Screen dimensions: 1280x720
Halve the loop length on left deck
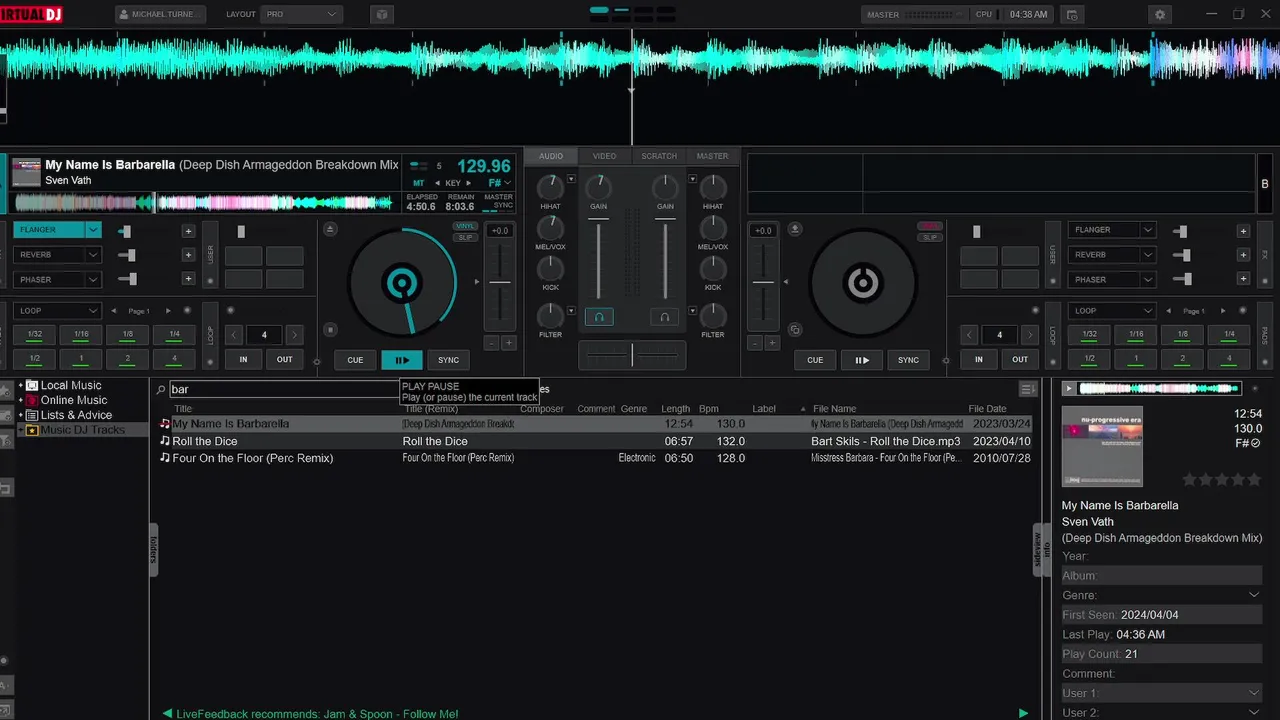(x=233, y=335)
